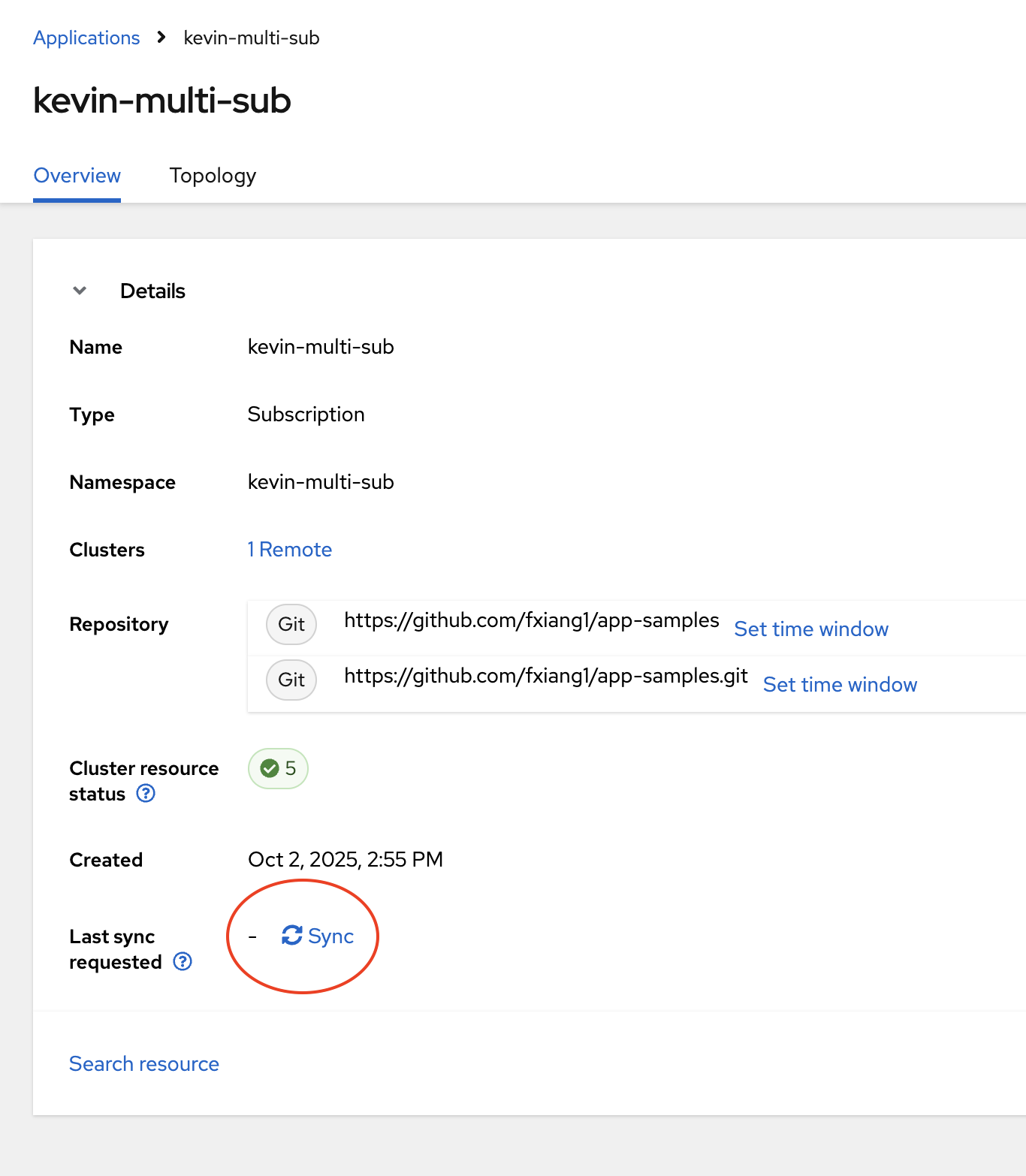1026x1176 pixels.
Task: Click the Sync refresh arrows icon
Action: coord(291,936)
